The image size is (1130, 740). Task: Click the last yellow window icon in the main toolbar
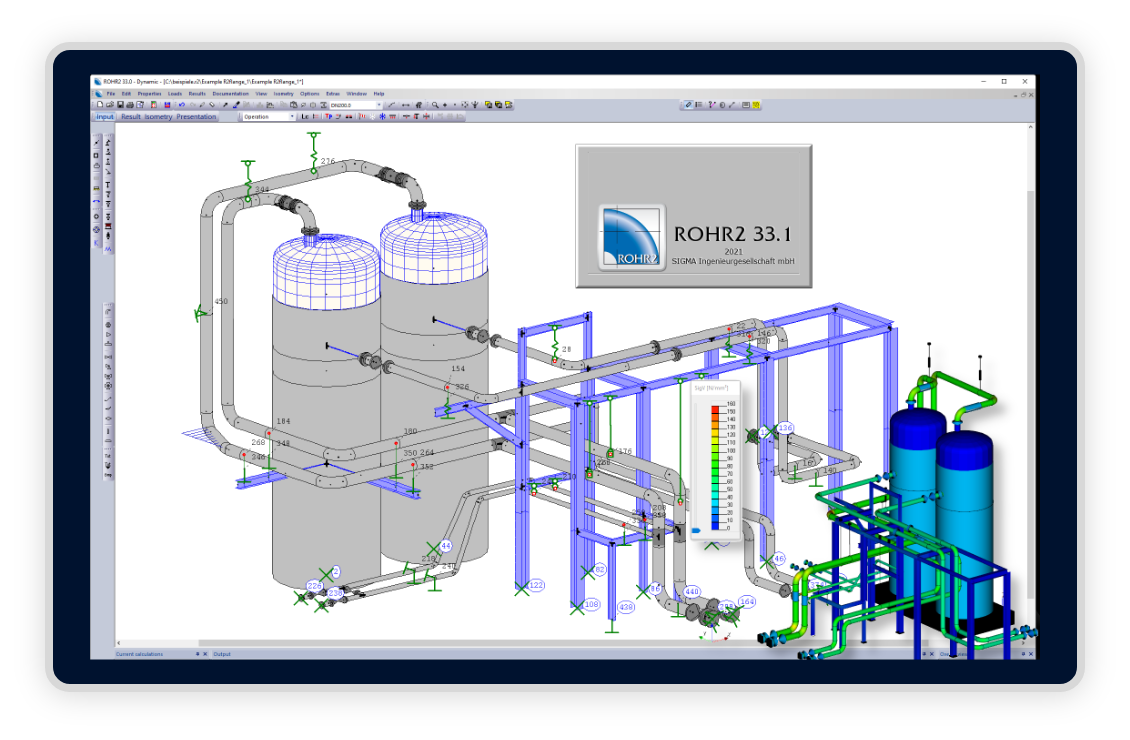[x=509, y=105]
